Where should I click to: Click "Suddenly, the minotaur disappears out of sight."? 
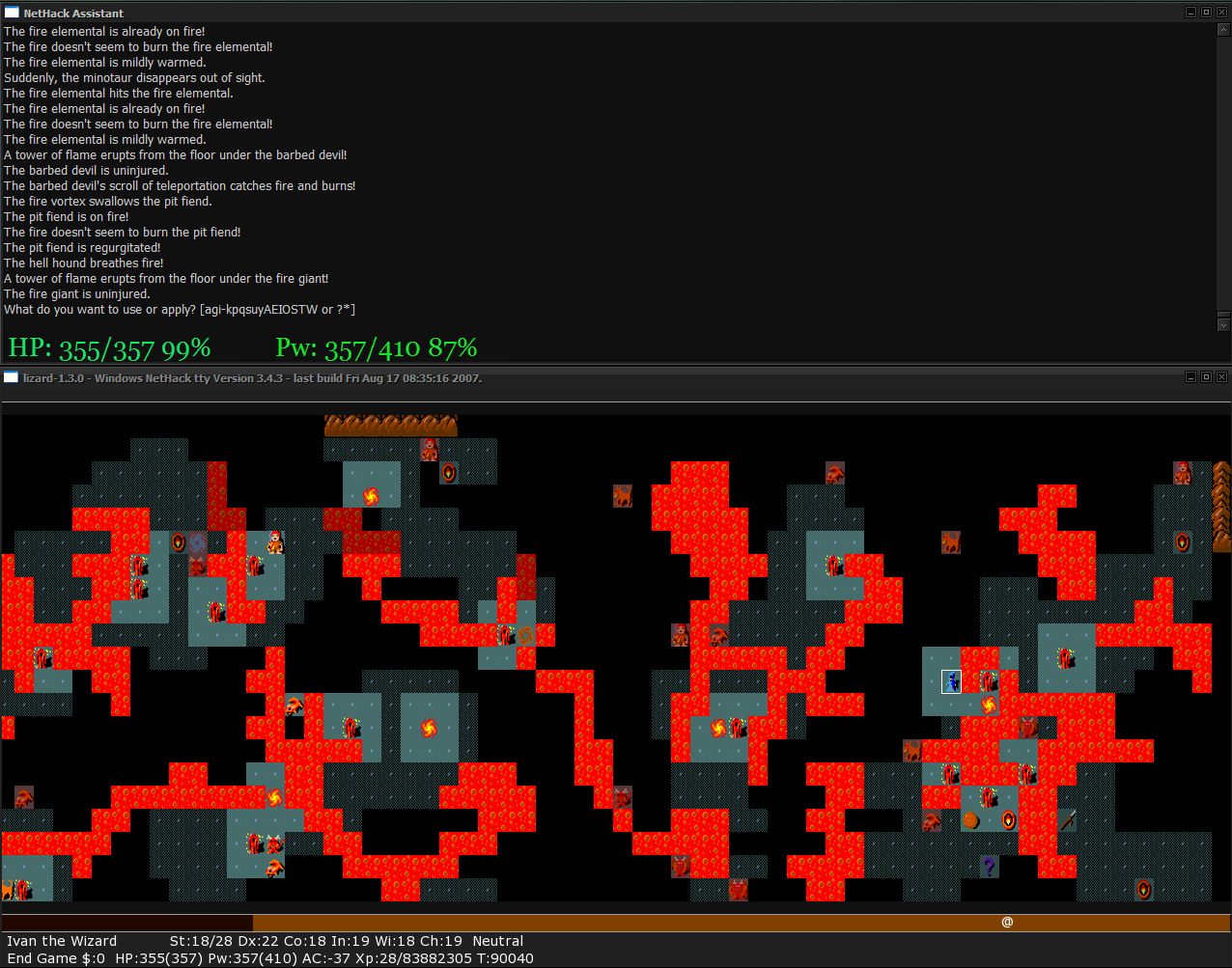tap(134, 78)
